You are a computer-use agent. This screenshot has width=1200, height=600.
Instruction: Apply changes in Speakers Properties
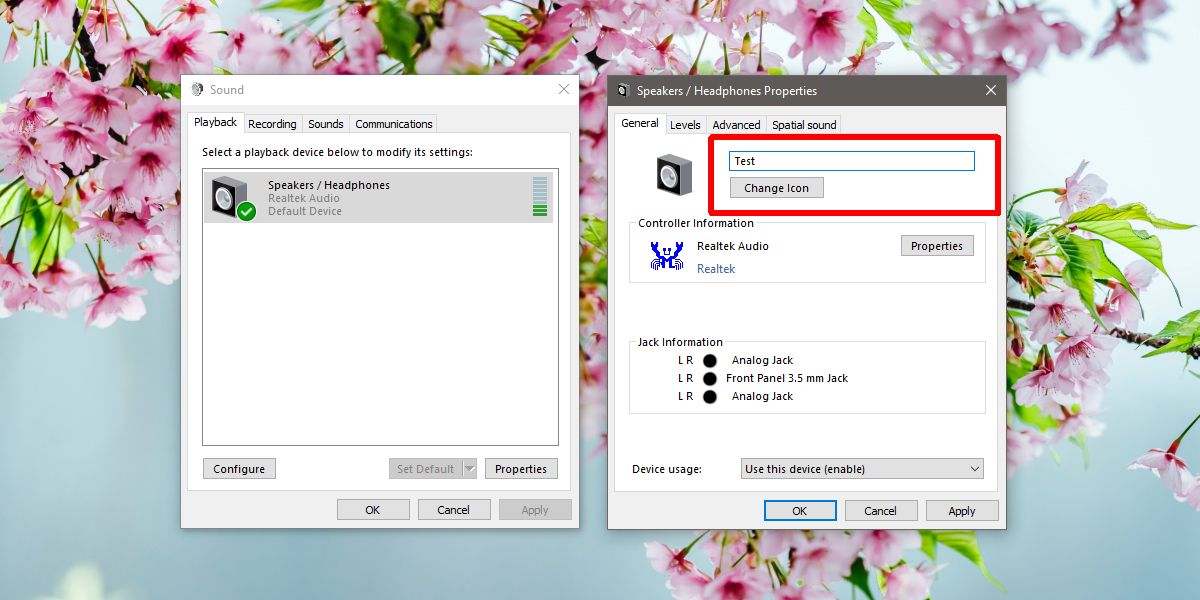pyautogui.click(x=962, y=511)
